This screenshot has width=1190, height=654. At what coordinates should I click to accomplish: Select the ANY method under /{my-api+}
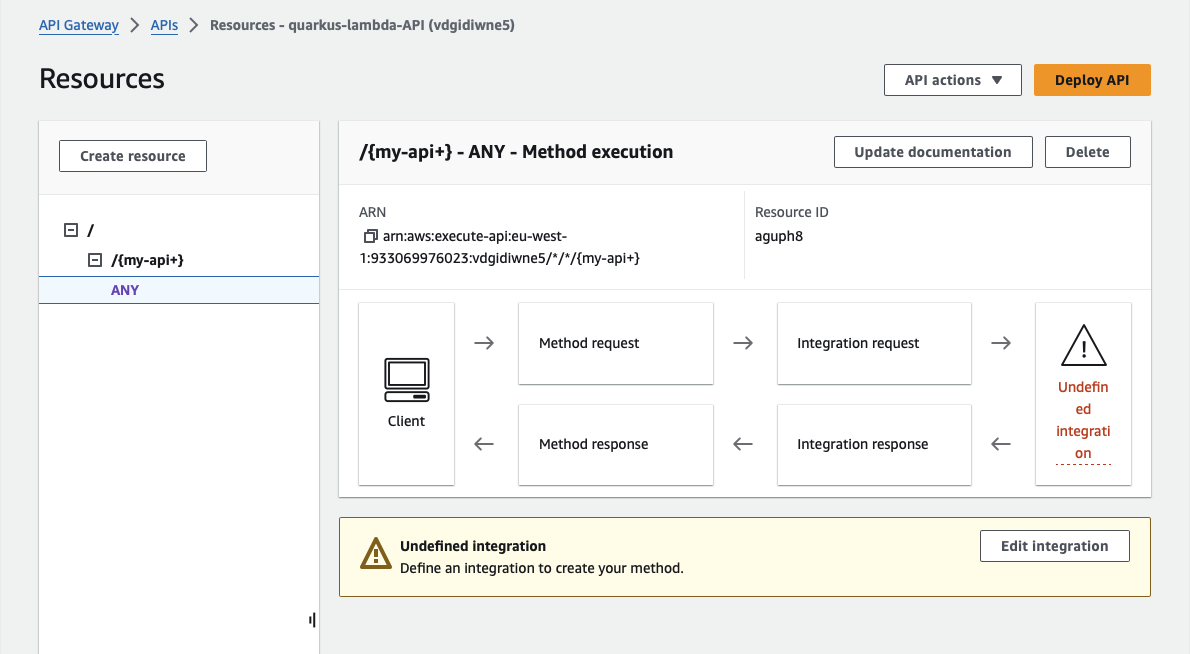tap(125, 290)
